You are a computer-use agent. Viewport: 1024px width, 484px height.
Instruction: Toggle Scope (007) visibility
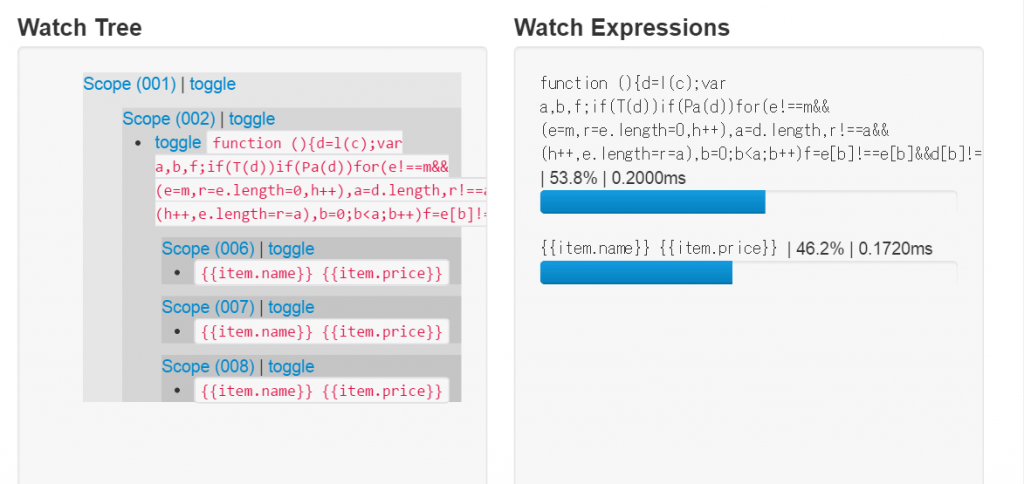[x=291, y=307]
